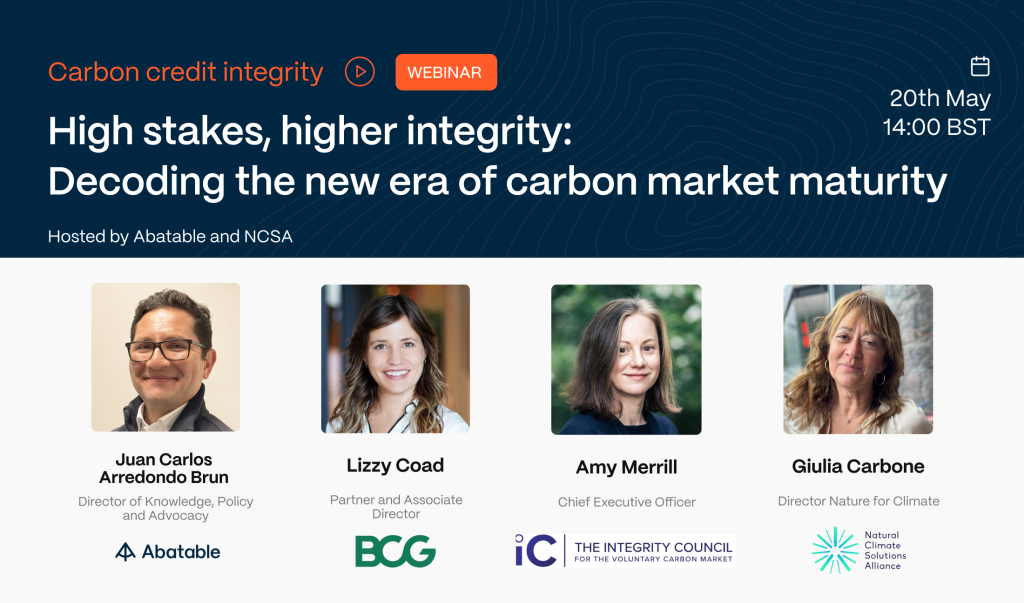Click the Amy Merrill name text
The height and width of the screenshot is (603, 1024).
pos(626,467)
